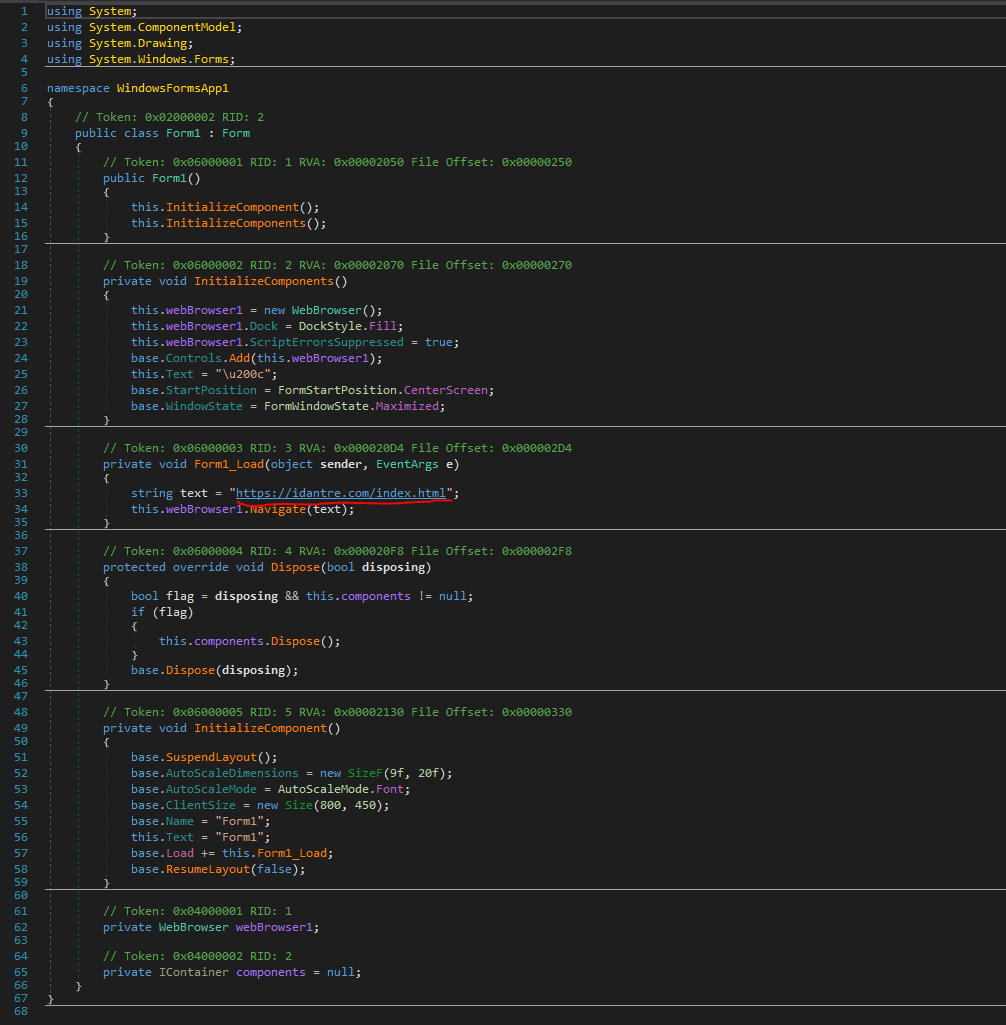Click System.Drawing in the using statement

138,43
